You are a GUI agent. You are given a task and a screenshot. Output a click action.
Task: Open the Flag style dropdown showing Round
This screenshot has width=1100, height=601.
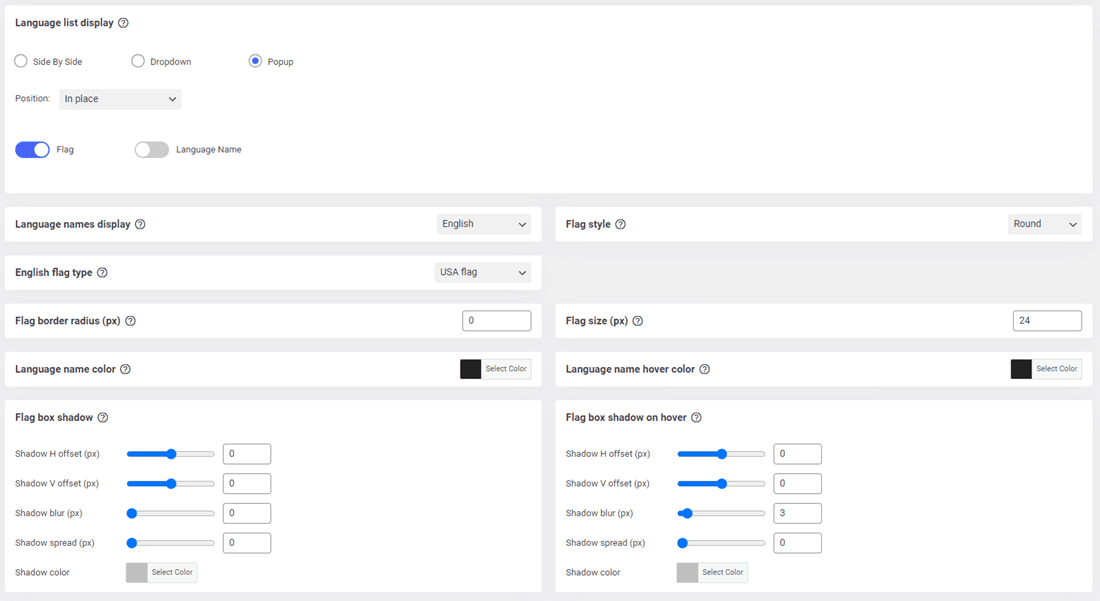coord(1044,224)
